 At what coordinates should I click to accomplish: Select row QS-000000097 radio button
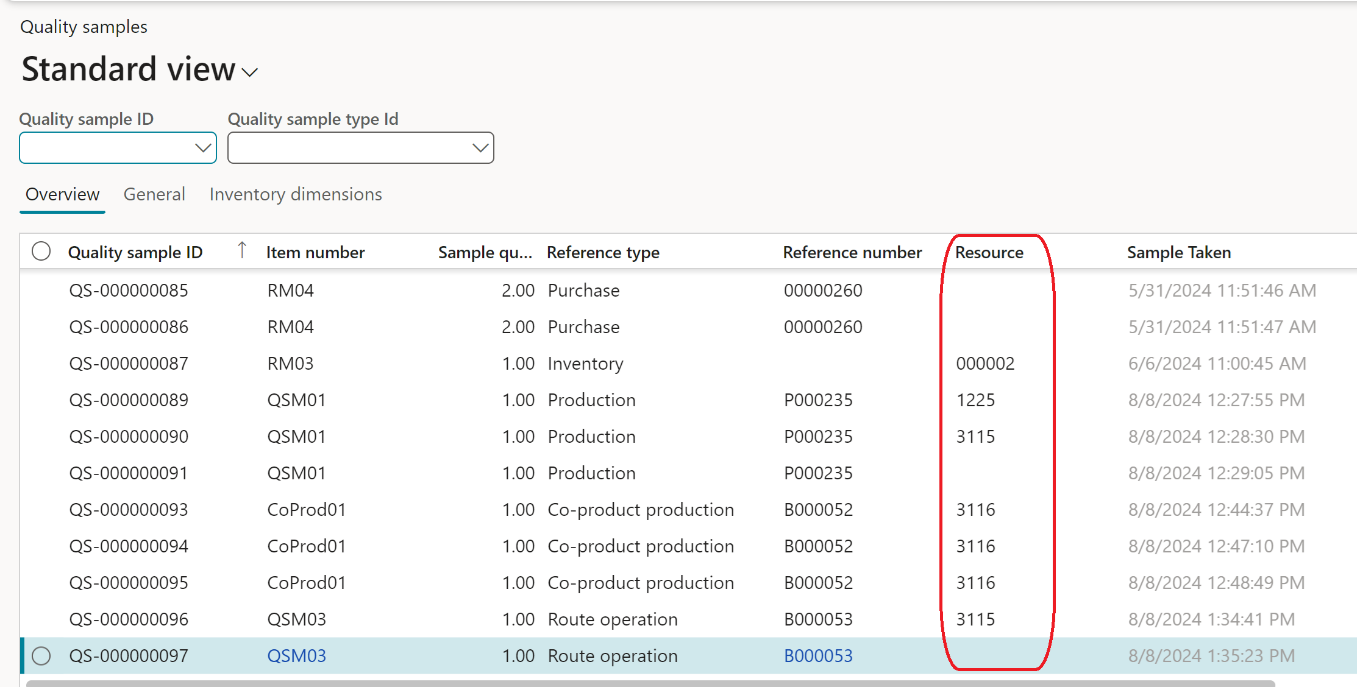pyautogui.click(x=41, y=656)
